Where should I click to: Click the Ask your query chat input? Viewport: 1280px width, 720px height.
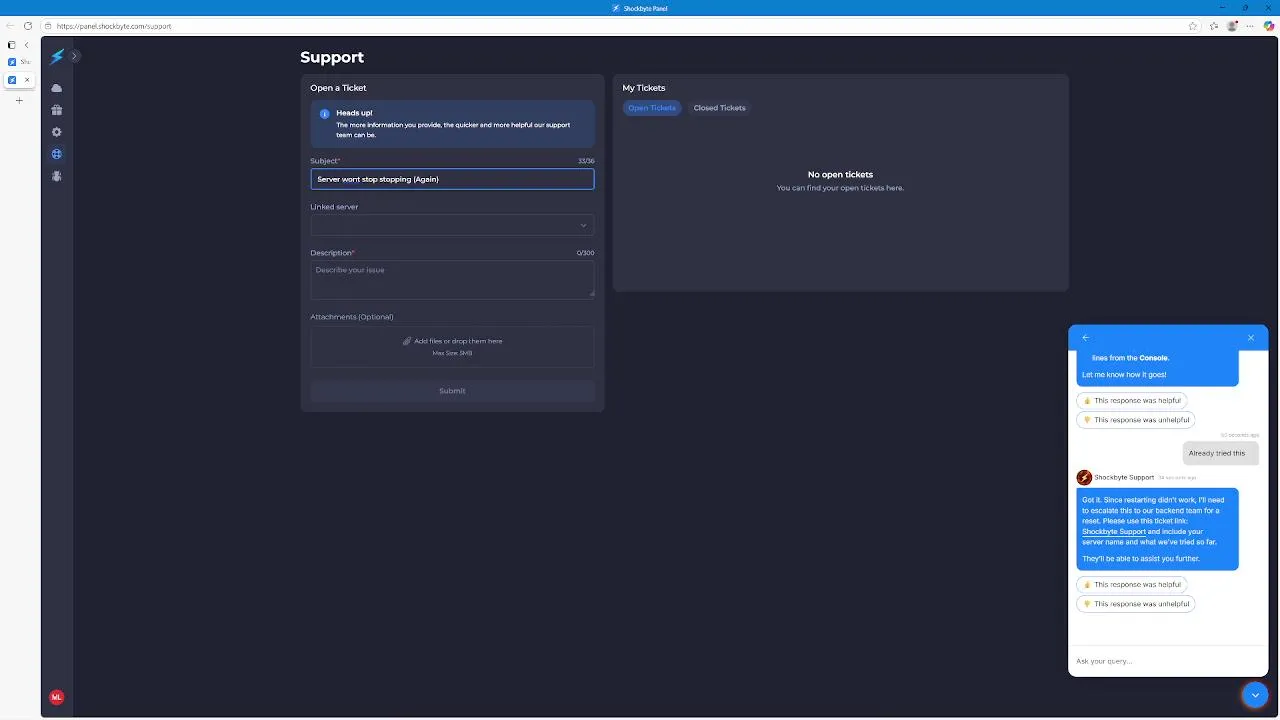[1168, 661]
